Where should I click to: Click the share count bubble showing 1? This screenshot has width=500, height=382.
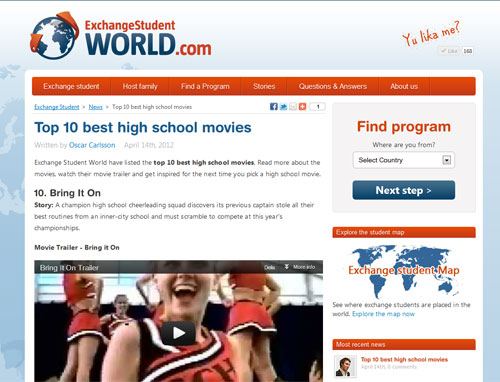tap(317, 107)
